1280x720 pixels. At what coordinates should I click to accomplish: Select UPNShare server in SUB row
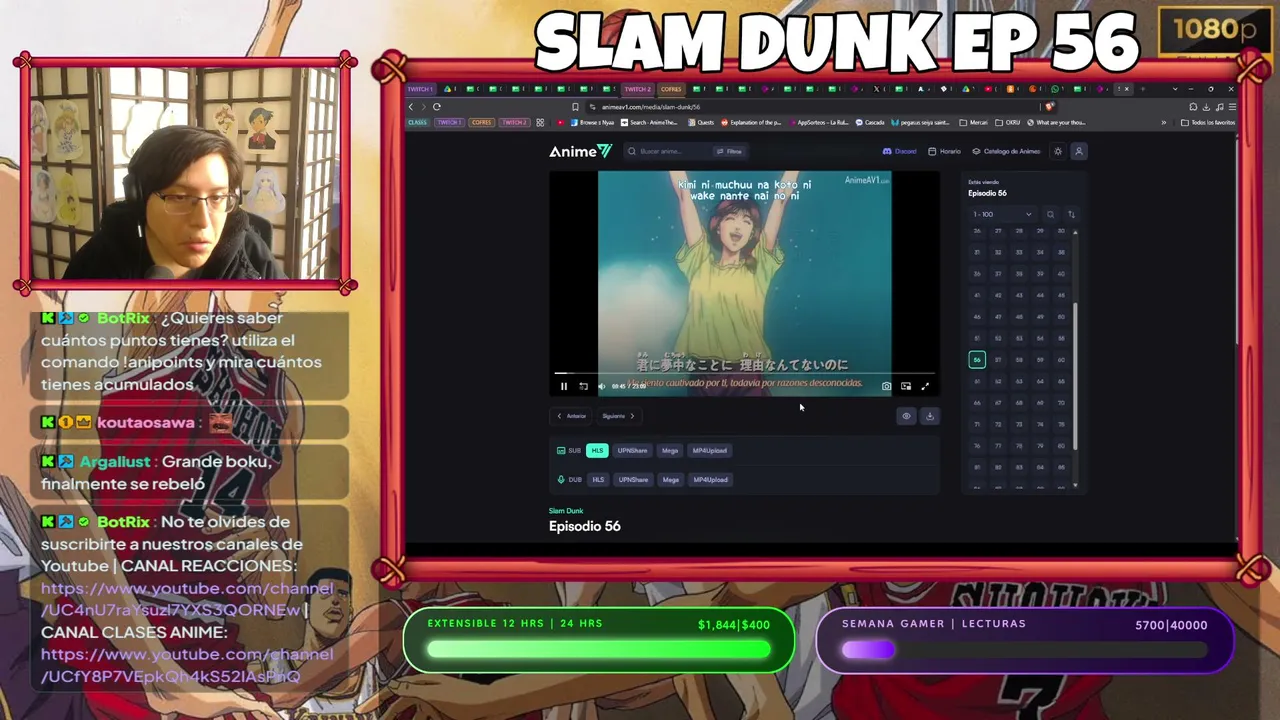[x=632, y=450]
